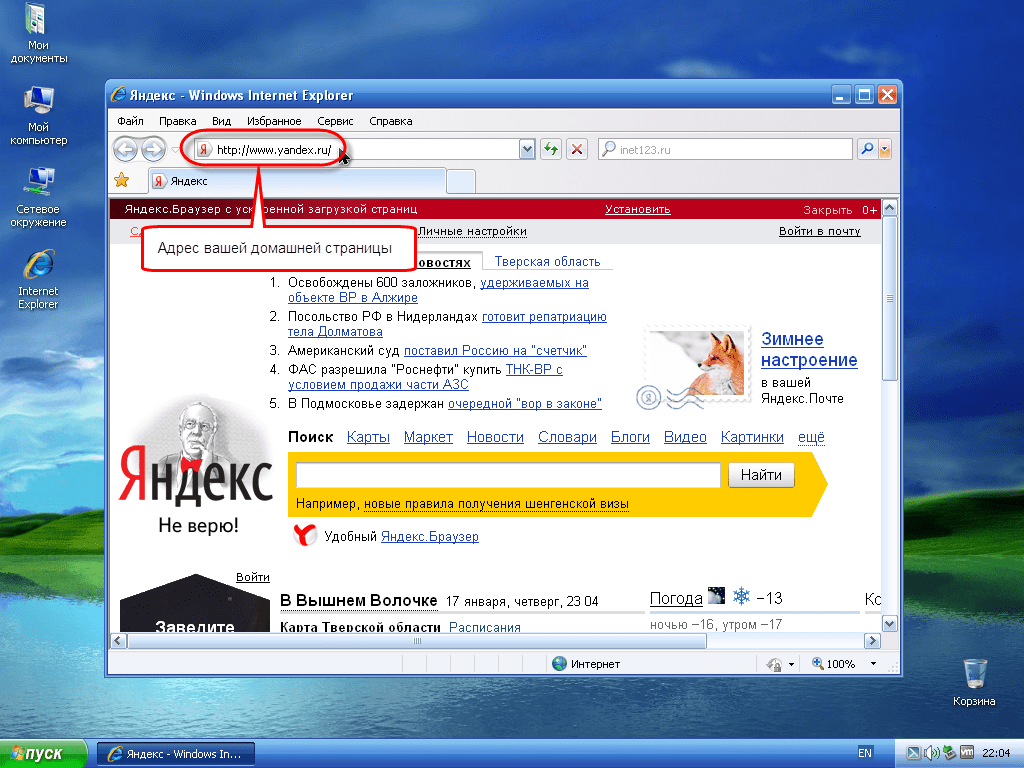Open Личные настройки link
This screenshot has height=768, width=1024.
pyautogui.click(x=472, y=231)
